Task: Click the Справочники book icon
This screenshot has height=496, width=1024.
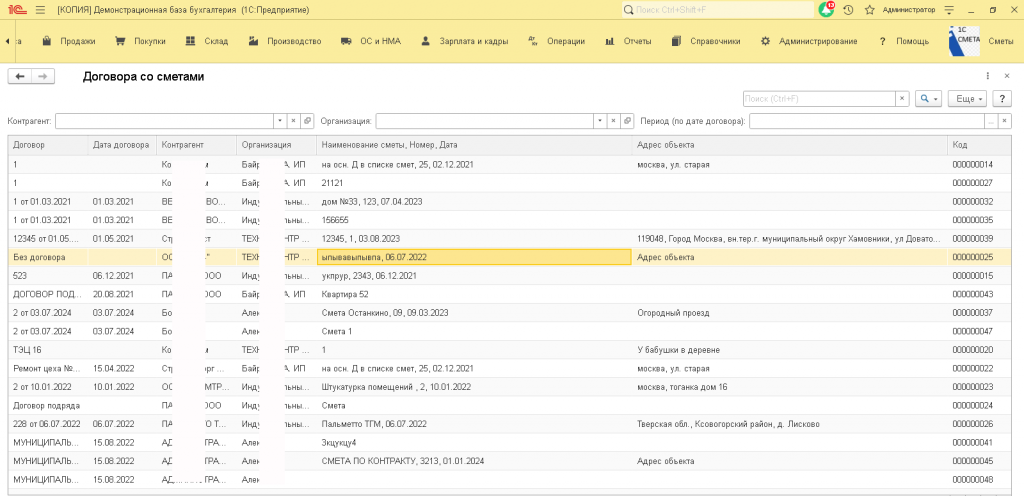Action: pos(677,40)
